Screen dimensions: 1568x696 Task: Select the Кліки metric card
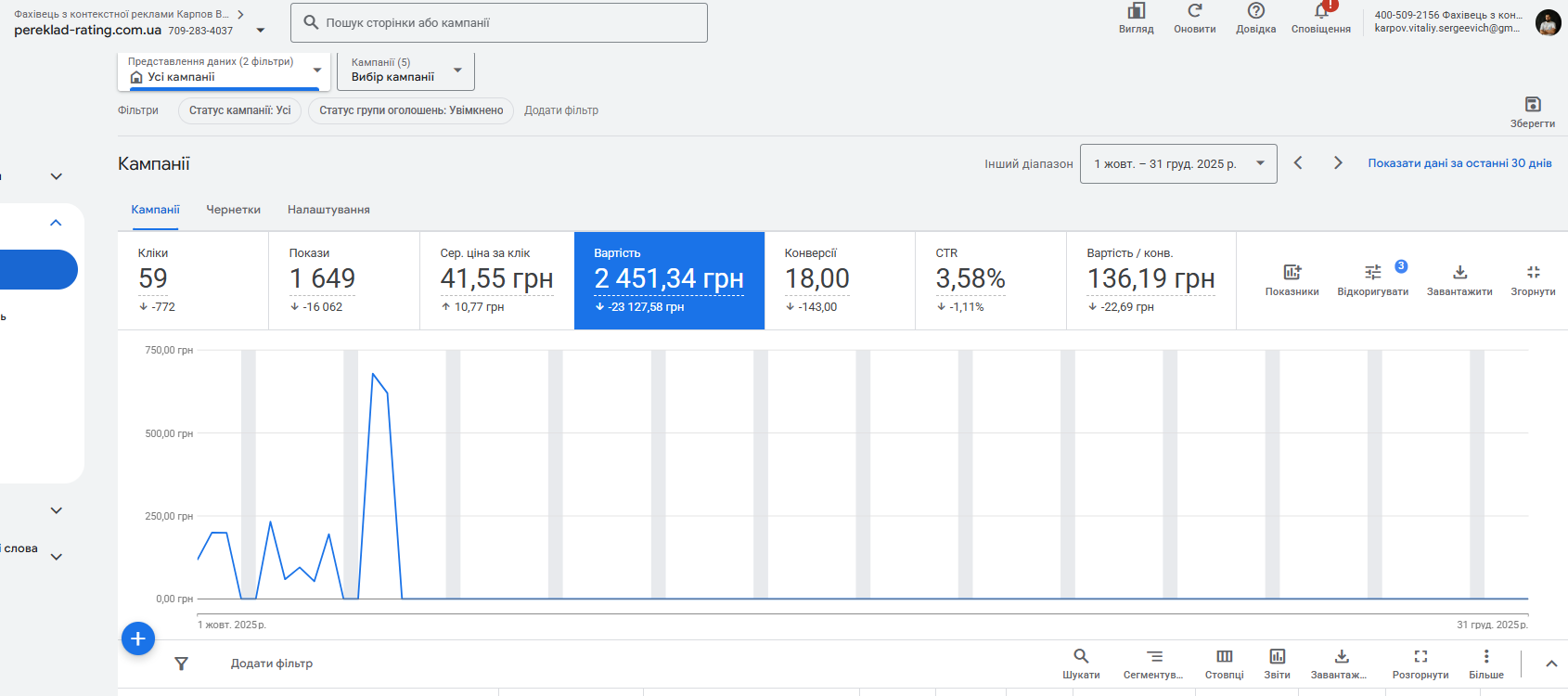coord(193,280)
